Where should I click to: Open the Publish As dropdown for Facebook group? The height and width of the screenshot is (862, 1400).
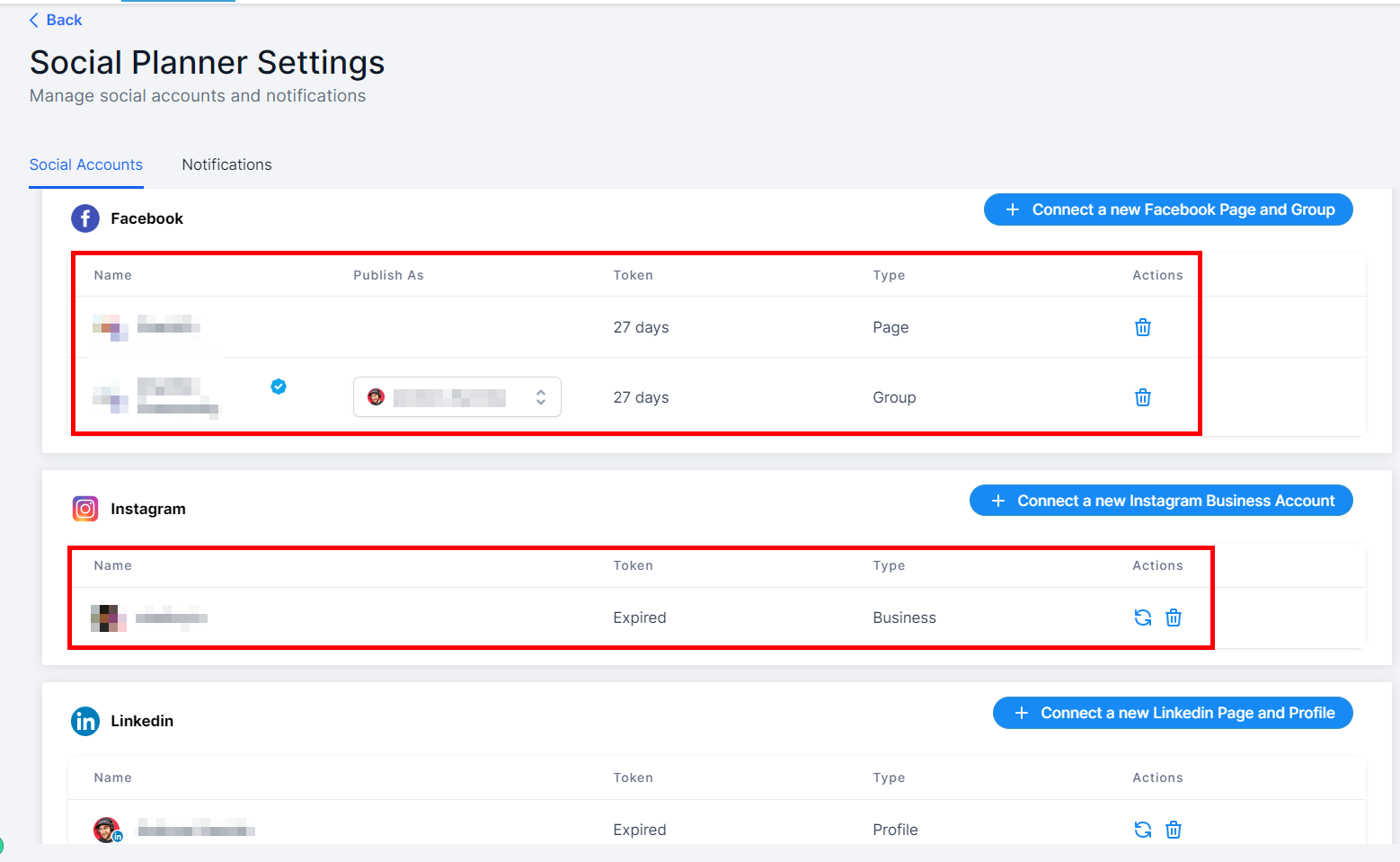[x=456, y=397]
